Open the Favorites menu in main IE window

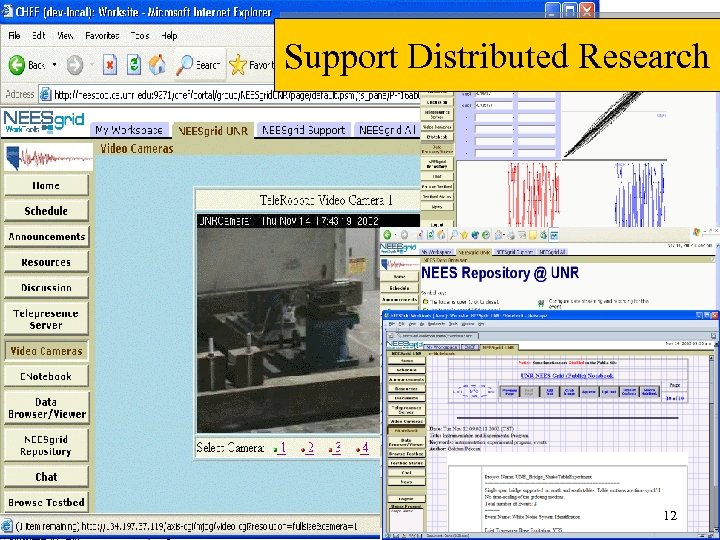pyautogui.click(x=102, y=35)
